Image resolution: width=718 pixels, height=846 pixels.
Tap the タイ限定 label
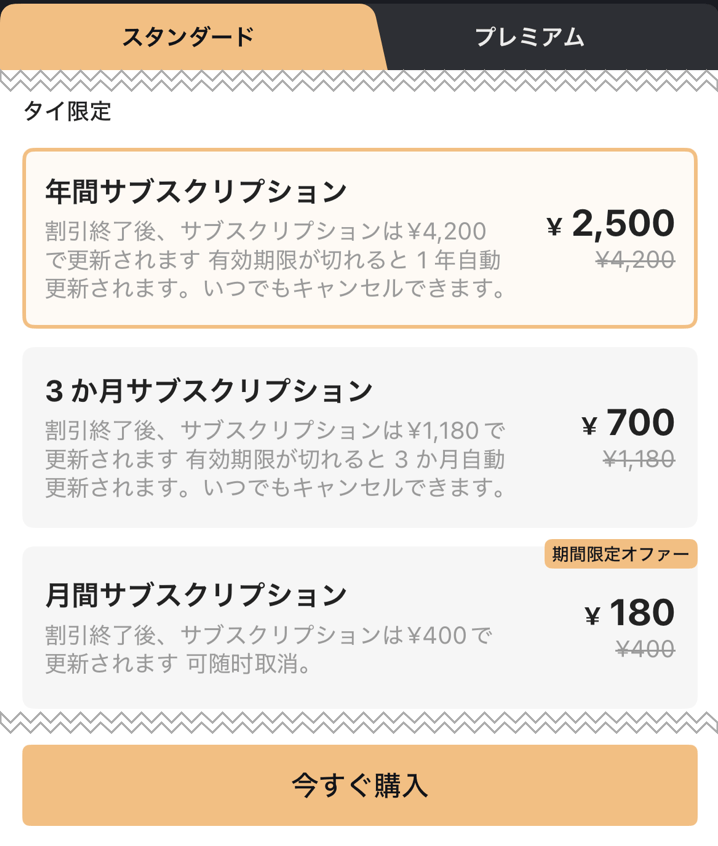tap(67, 112)
